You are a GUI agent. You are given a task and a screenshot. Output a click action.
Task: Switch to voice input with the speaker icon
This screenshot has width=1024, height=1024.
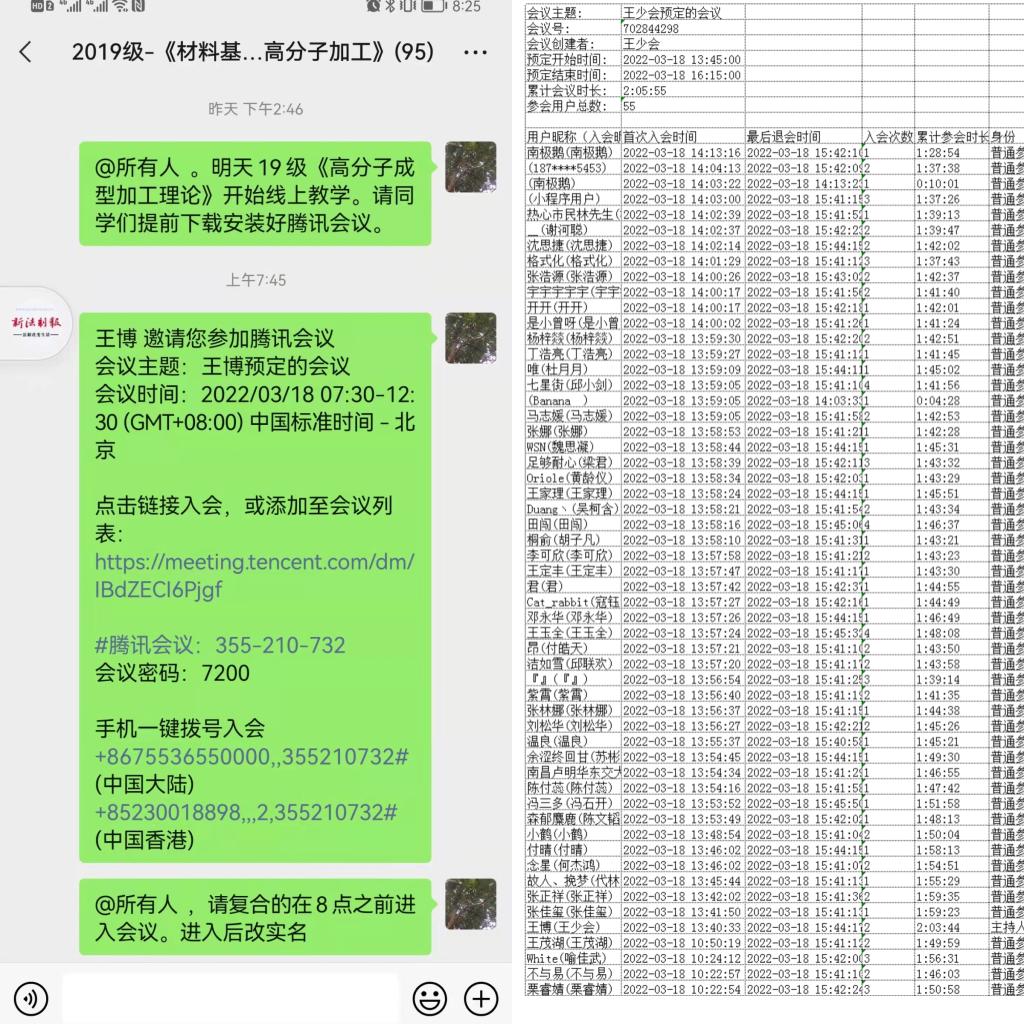tap(30, 999)
